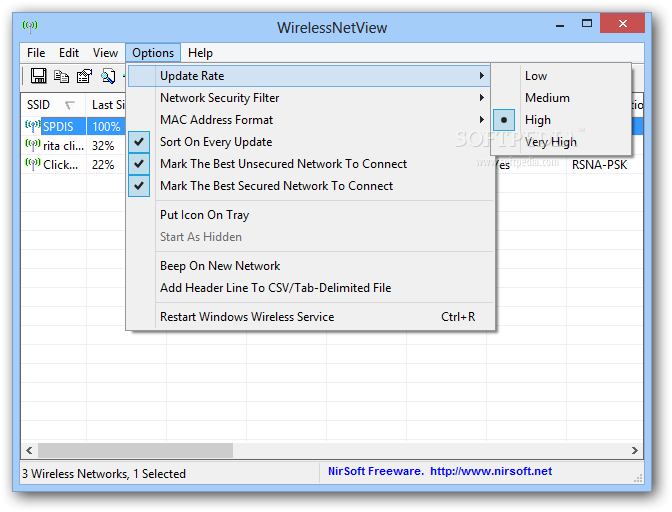Enable Add Header Line To CSV/Tab-Delimited File
Viewport: 672px width, 512px height.
tap(311, 287)
